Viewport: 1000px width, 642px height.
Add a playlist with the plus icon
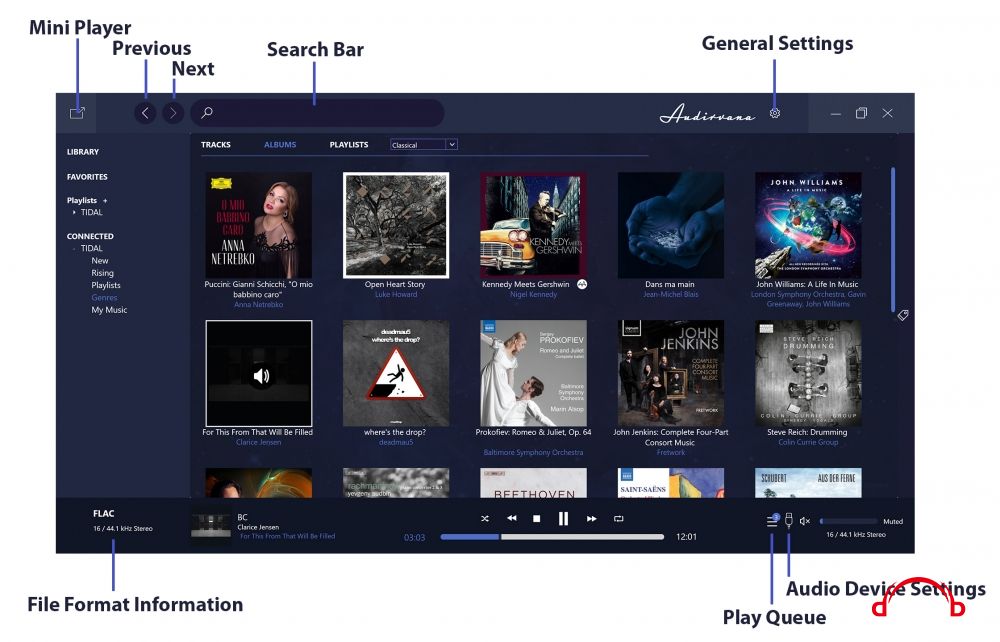[105, 200]
